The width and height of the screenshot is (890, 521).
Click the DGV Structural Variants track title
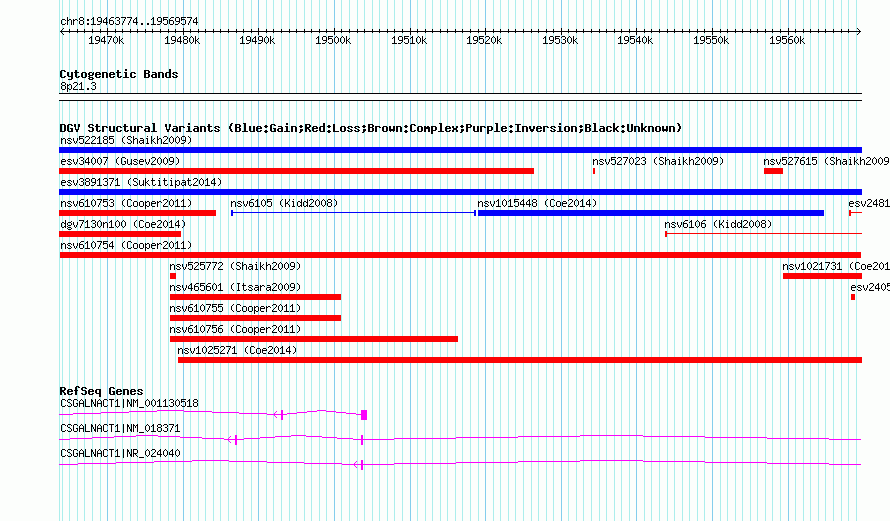point(370,128)
